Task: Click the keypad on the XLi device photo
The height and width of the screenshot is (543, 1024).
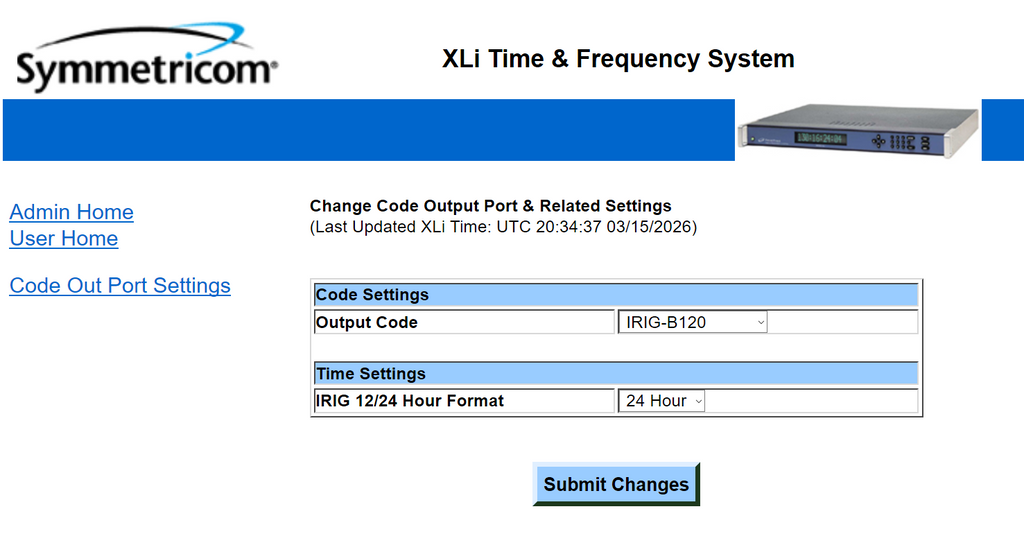Action: [902, 141]
